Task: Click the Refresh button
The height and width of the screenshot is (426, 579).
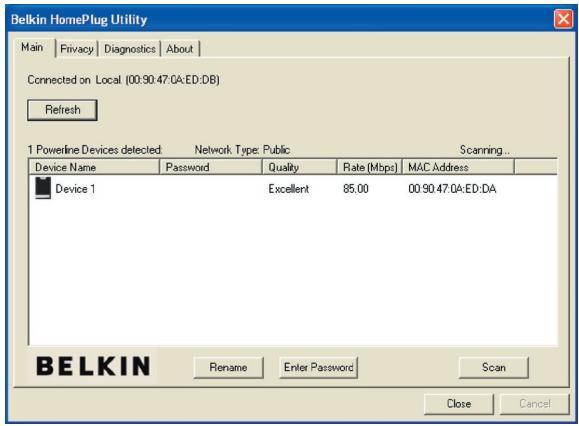Action: click(62, 110)
